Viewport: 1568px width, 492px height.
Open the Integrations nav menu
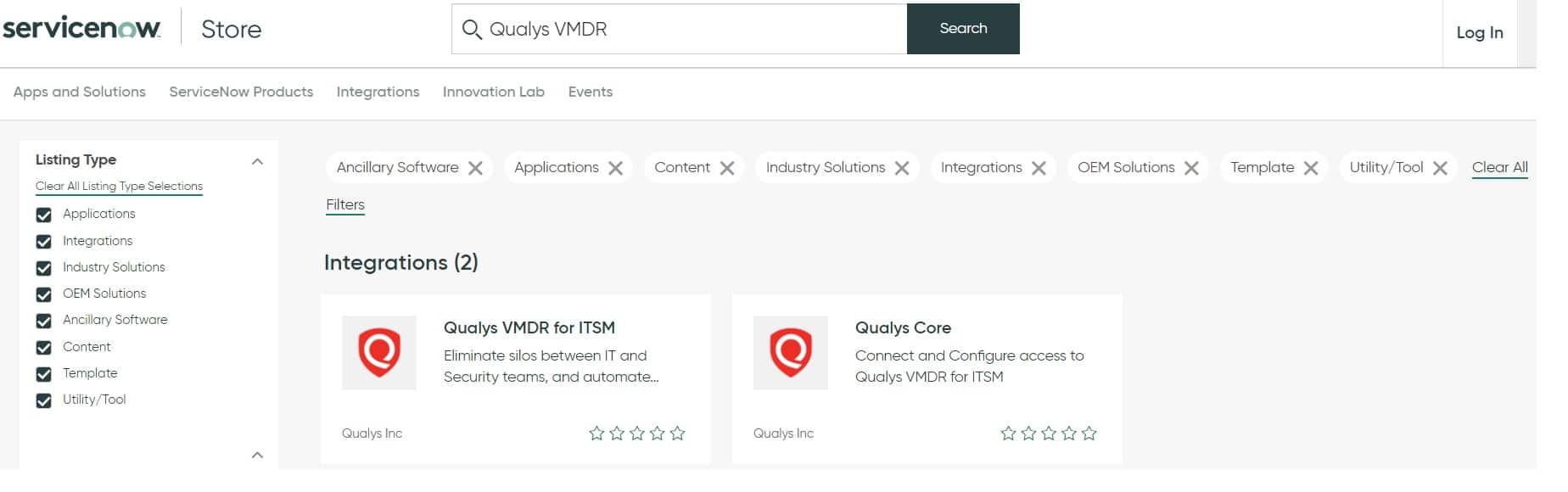coord(378,92)
